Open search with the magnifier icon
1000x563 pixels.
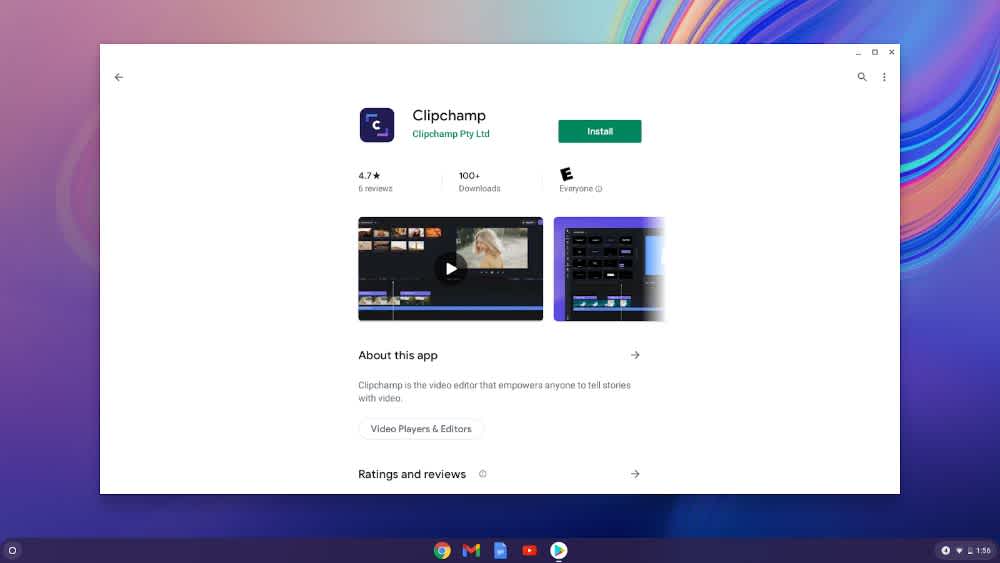(x=862, y=77)
